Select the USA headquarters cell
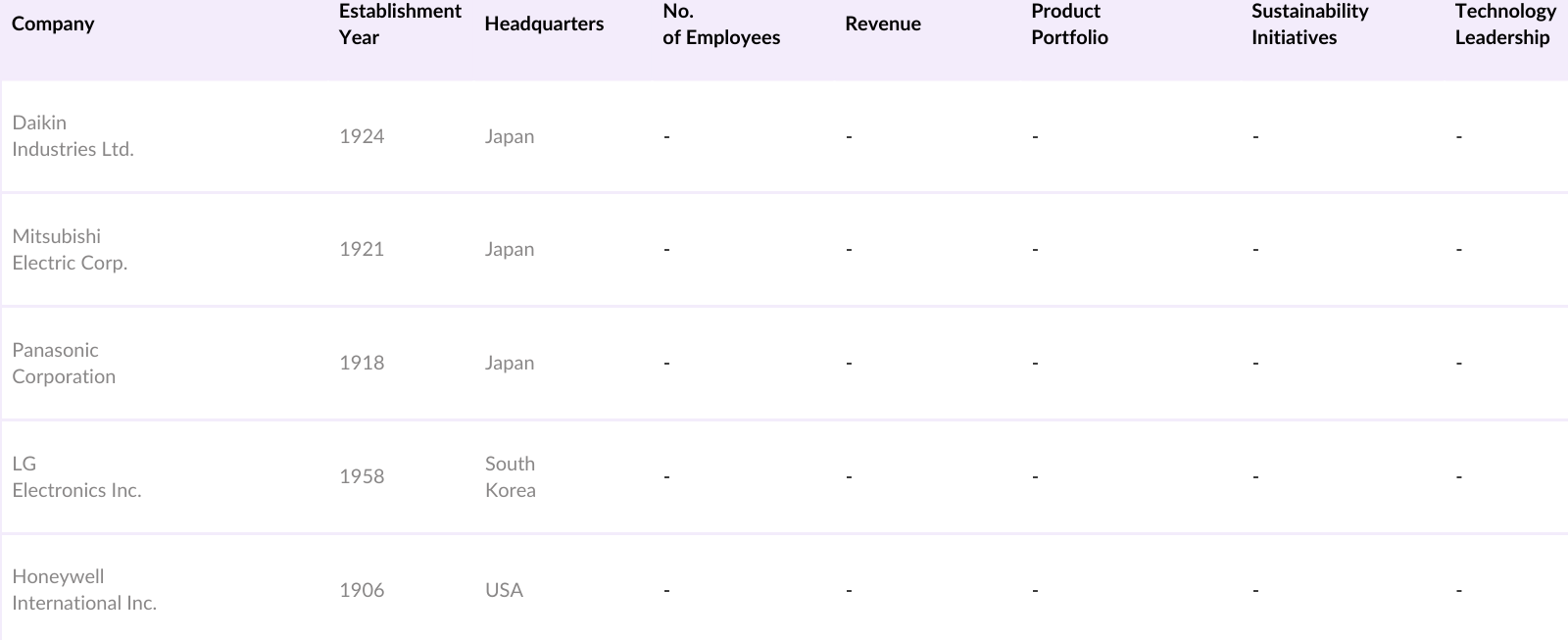 pos(504,590)
